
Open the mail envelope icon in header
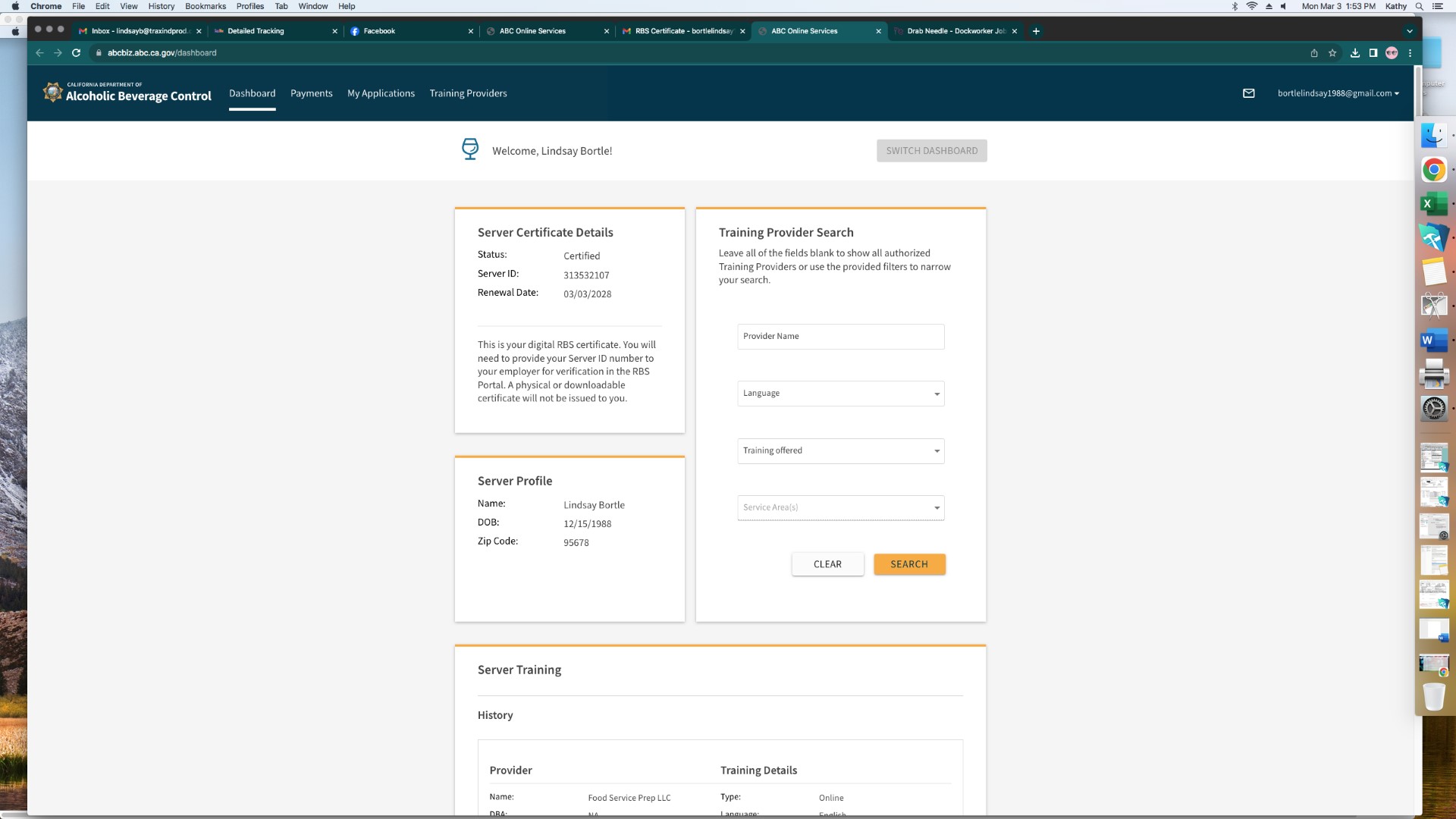1248,93
